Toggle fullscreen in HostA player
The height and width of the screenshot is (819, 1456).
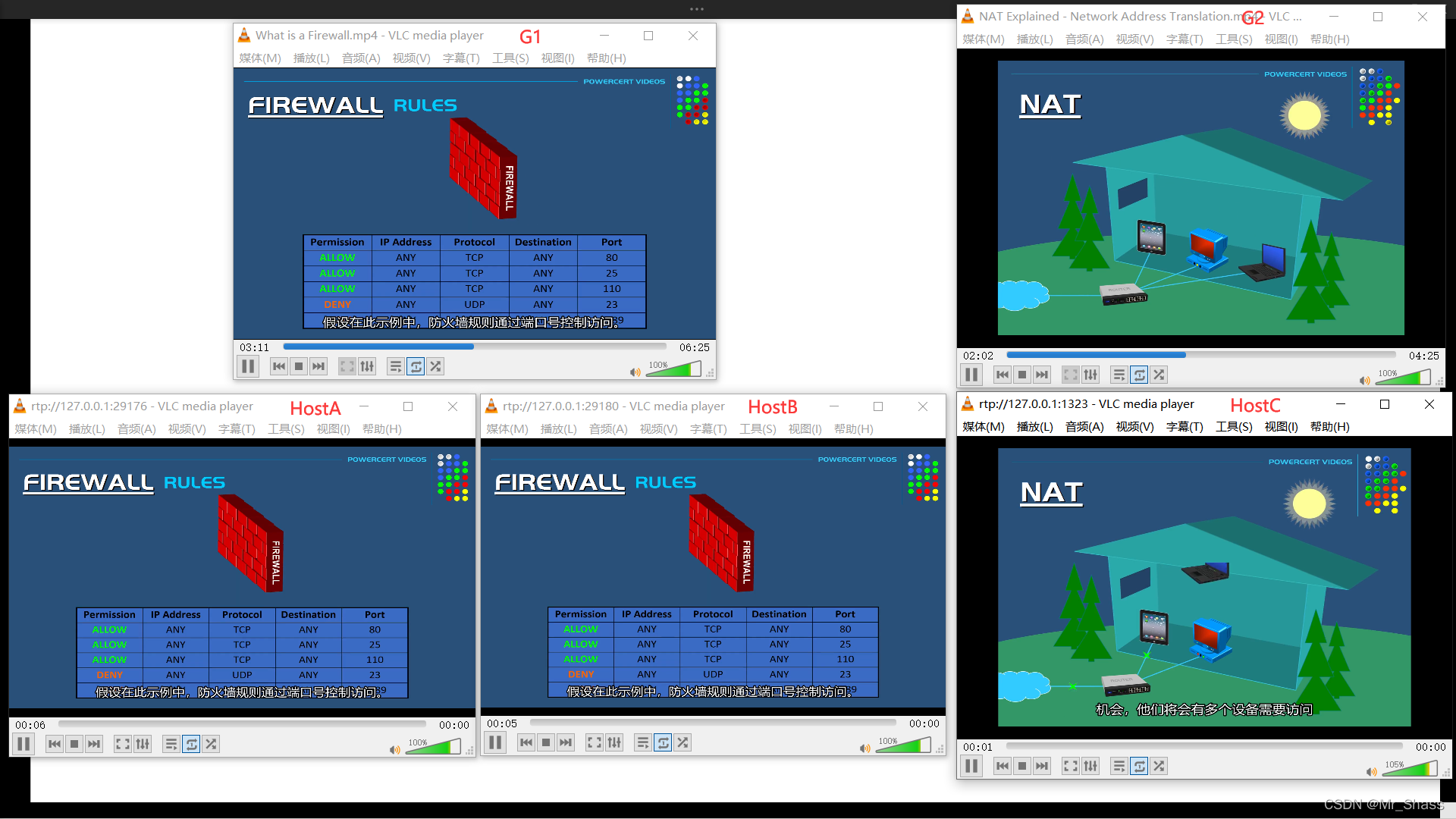122,745
